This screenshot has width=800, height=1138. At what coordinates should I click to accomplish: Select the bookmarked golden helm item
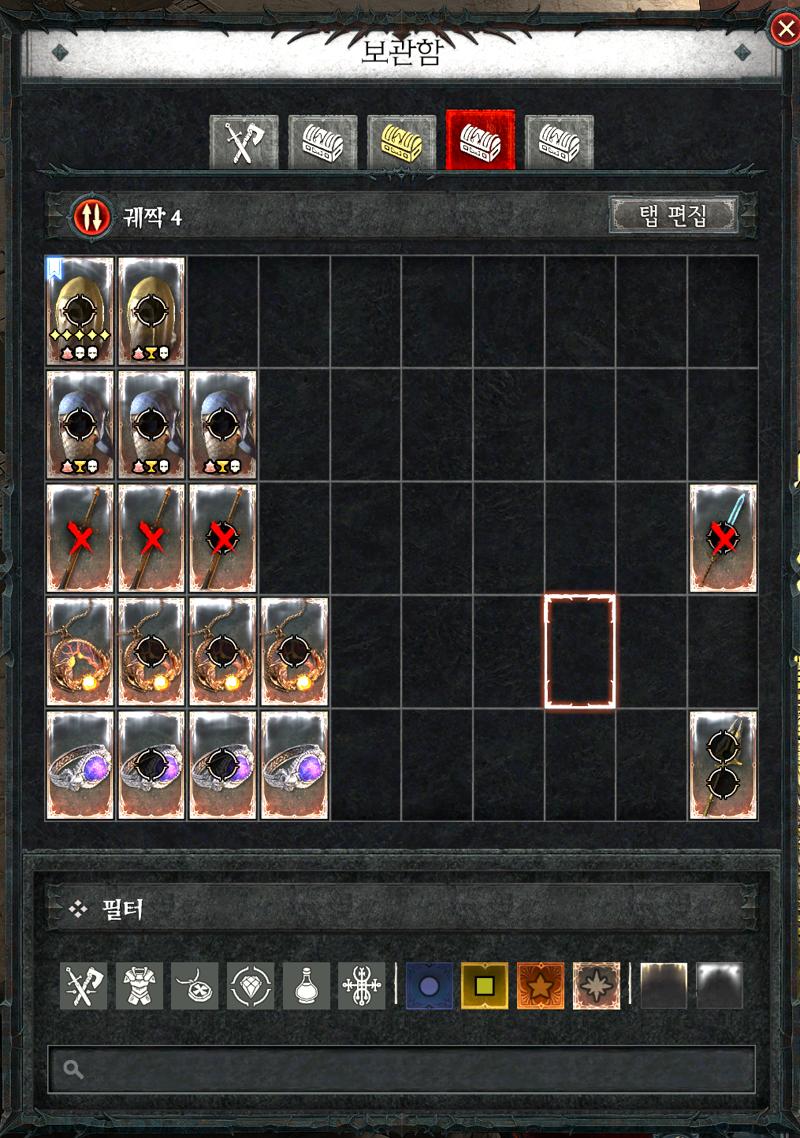coord(80,311)
